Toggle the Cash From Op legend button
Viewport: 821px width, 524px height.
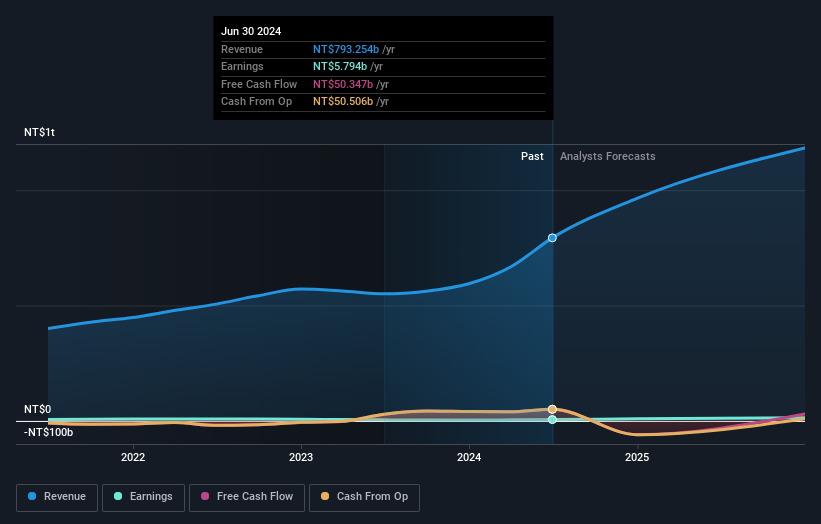click(364, 497)
